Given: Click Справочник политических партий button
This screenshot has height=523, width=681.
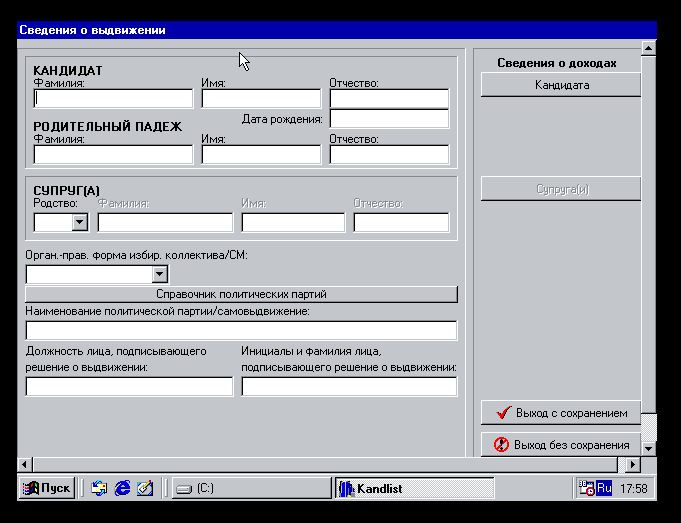Looking at the screenshot, I should (241, 294).
